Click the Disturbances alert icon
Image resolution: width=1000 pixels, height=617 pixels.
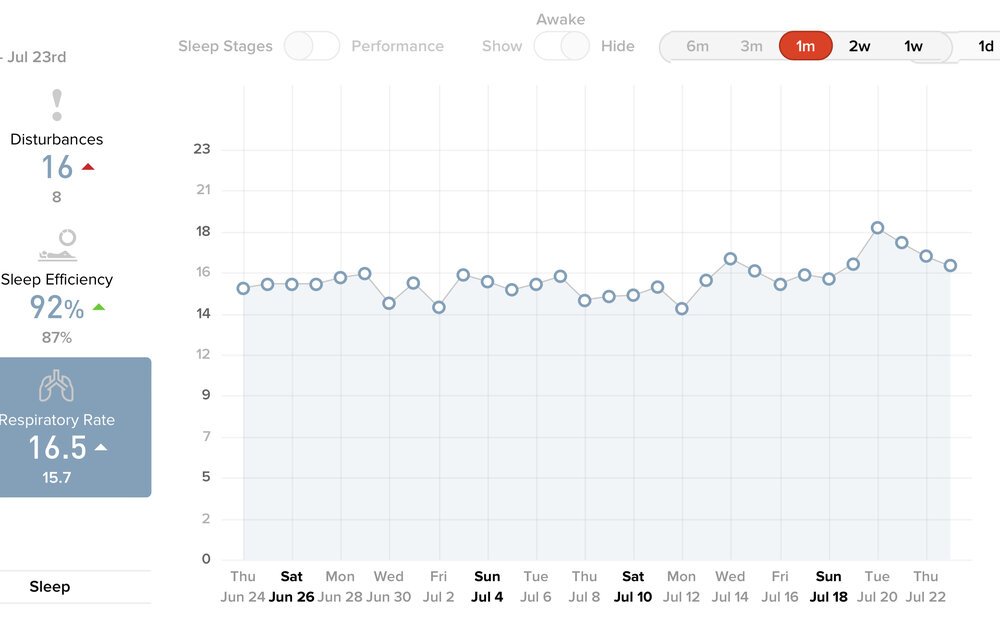point(56,103)
